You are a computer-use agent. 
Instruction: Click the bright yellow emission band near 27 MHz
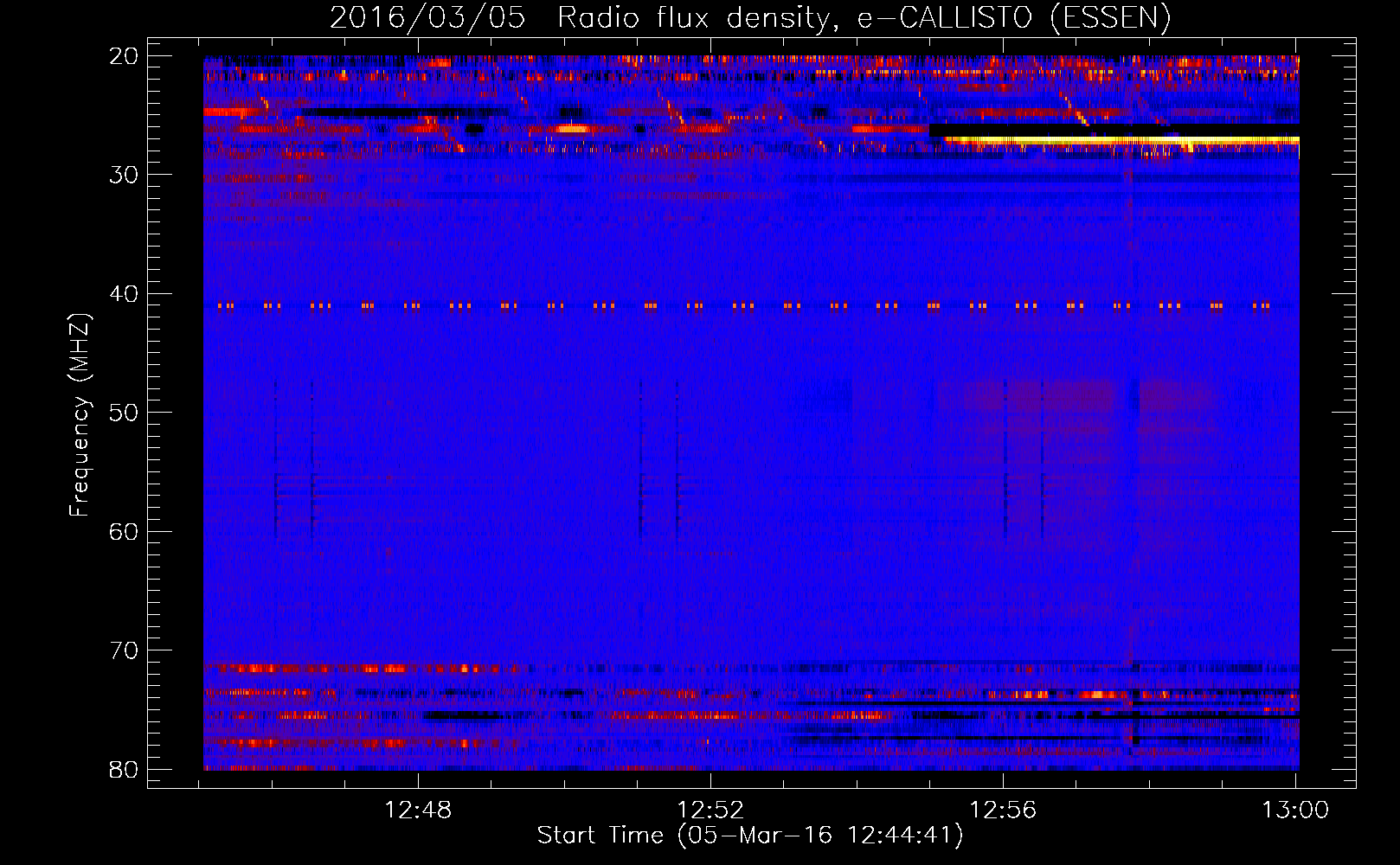pyautogui.click(x=1121, y=140)
